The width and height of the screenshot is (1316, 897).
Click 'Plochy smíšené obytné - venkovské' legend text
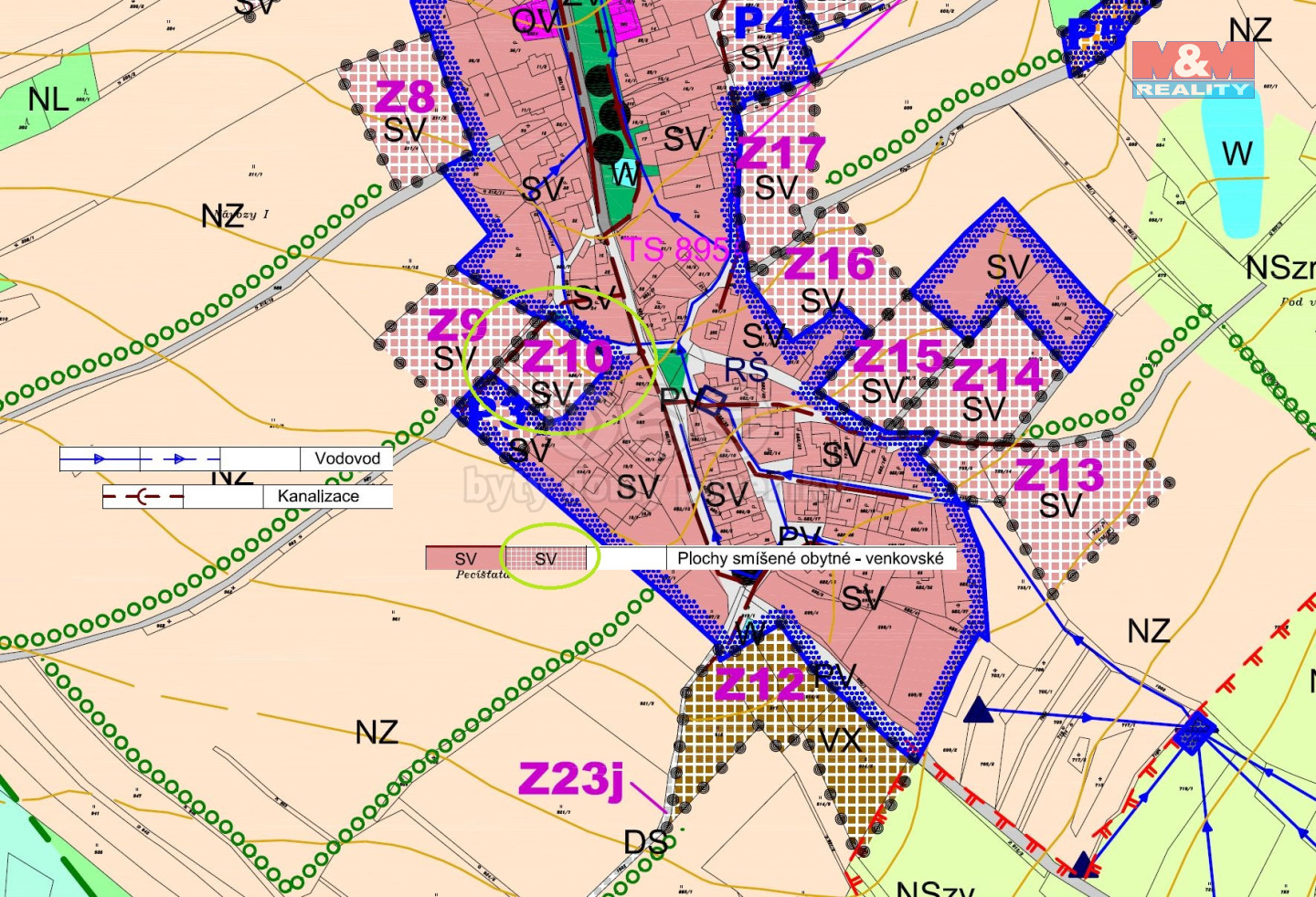810,558
